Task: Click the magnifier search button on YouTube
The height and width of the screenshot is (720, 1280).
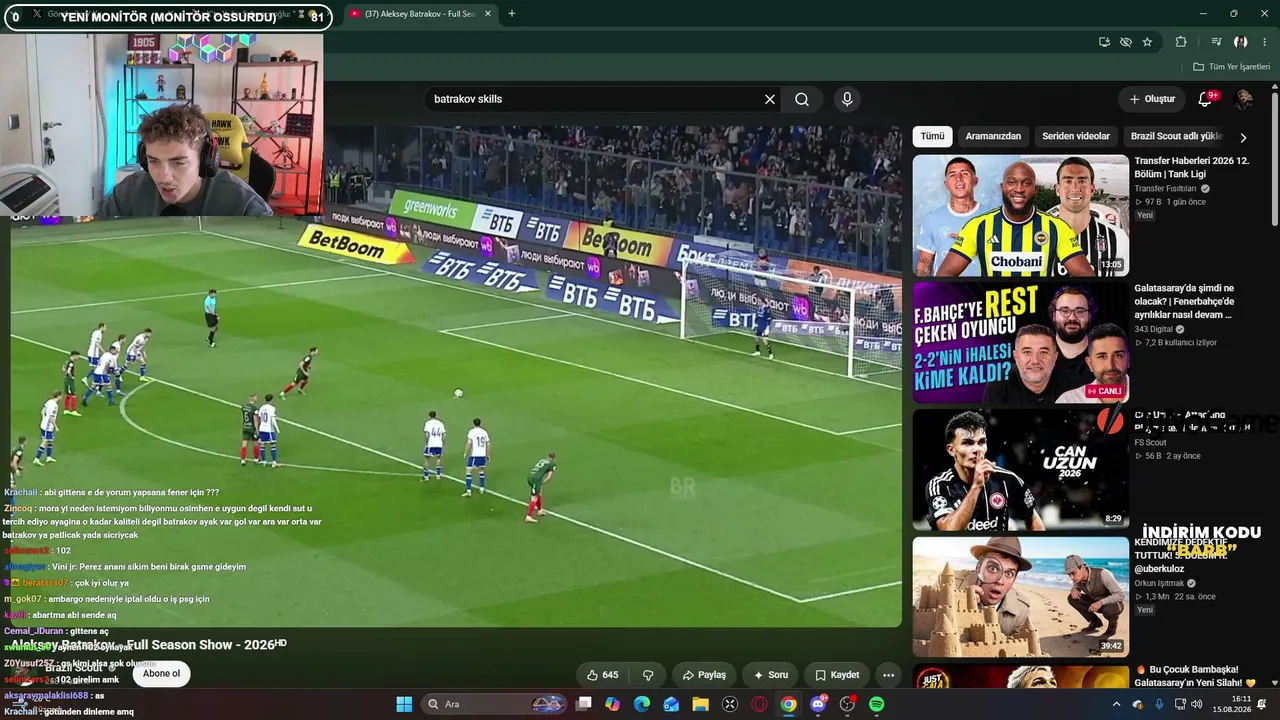Action: click(802, 99)
